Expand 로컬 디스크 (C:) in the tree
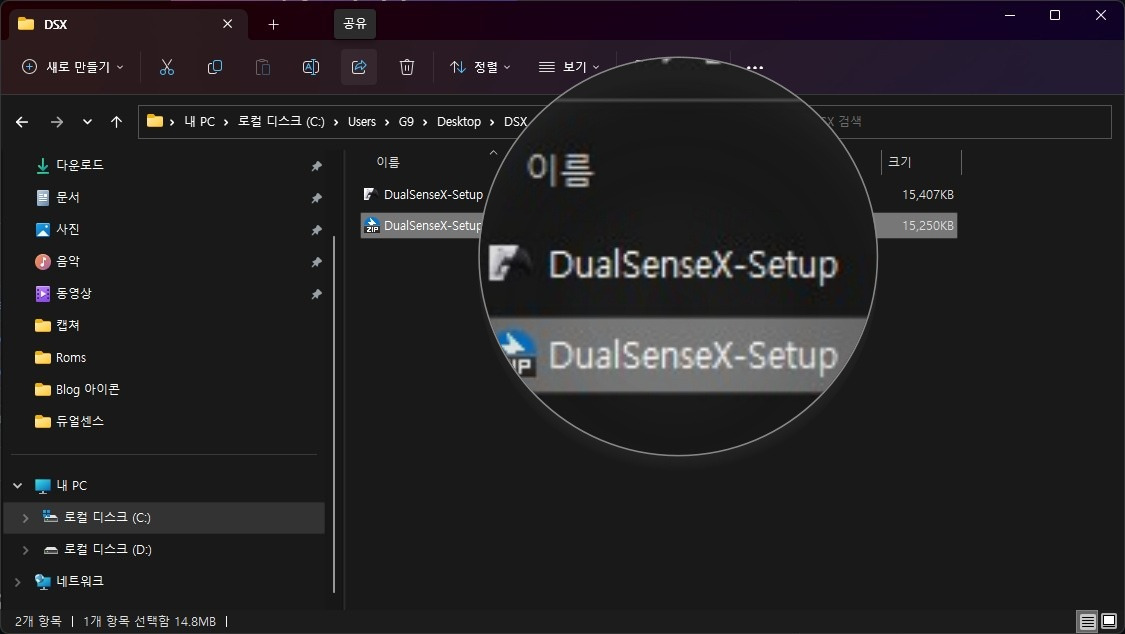The width and height of the screenshot is (1125, 634). 24,517
